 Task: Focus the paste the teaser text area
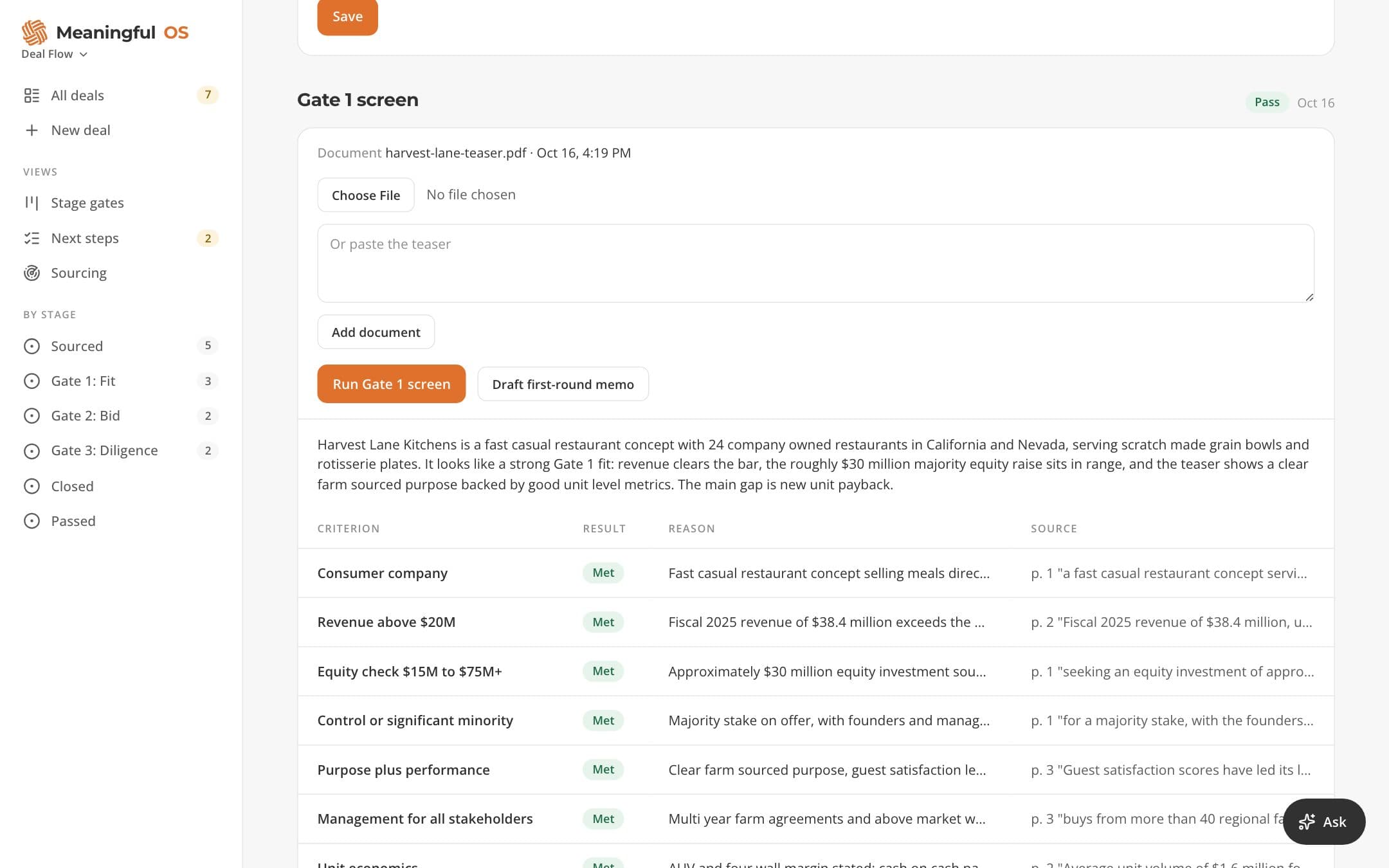tap(815, 263)
